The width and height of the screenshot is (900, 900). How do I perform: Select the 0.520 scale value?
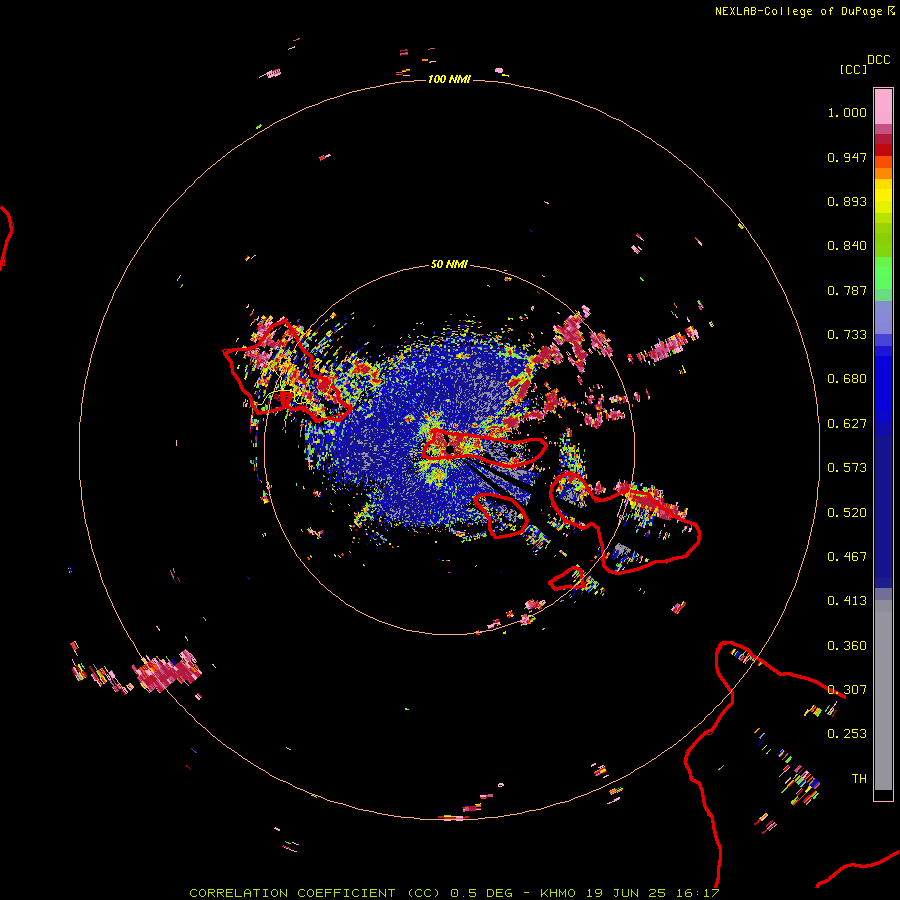click(x=847, y=513)
